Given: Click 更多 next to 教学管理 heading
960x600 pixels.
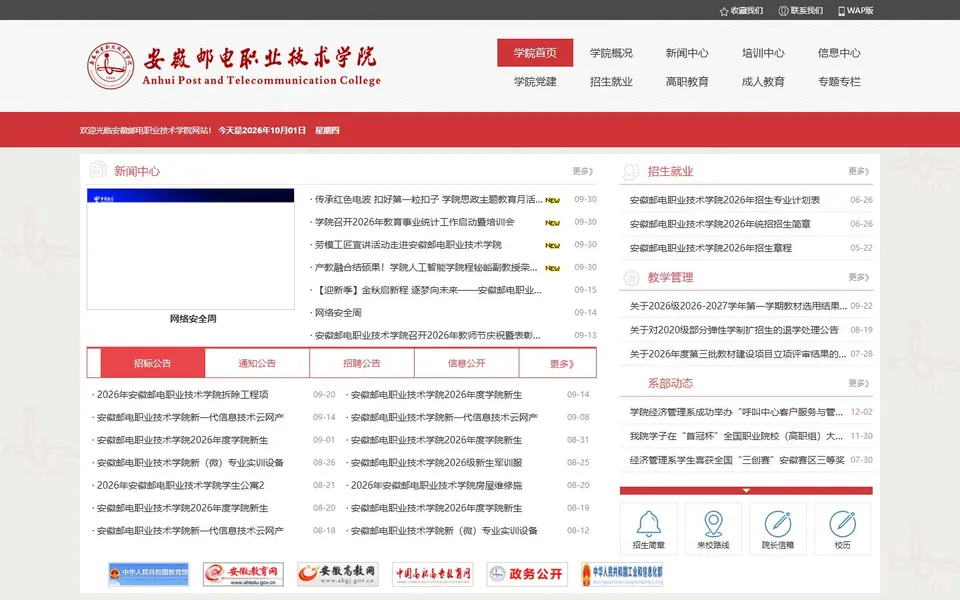Looking at the screenshot, I should point(858,277).
